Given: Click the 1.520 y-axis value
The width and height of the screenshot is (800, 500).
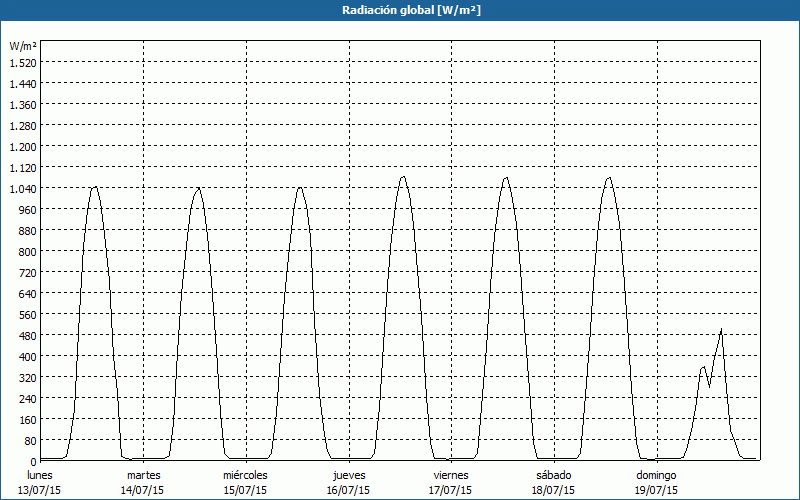Looking at the screenshot, I should [x=22, y=62].
